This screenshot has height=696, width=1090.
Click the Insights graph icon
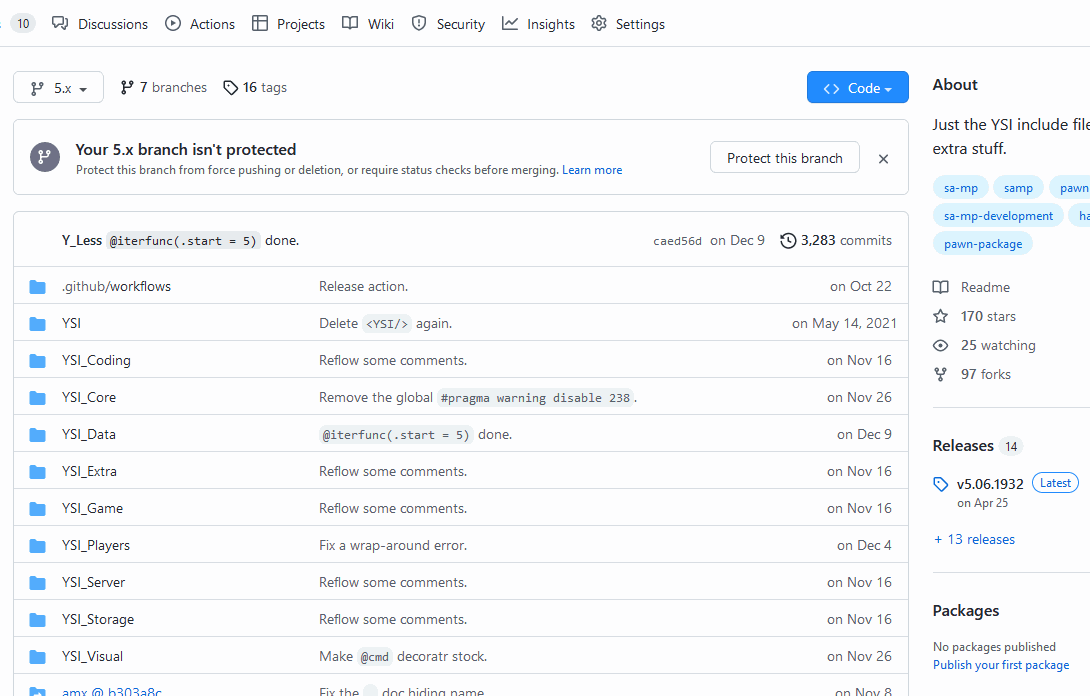tap(510, 24)
